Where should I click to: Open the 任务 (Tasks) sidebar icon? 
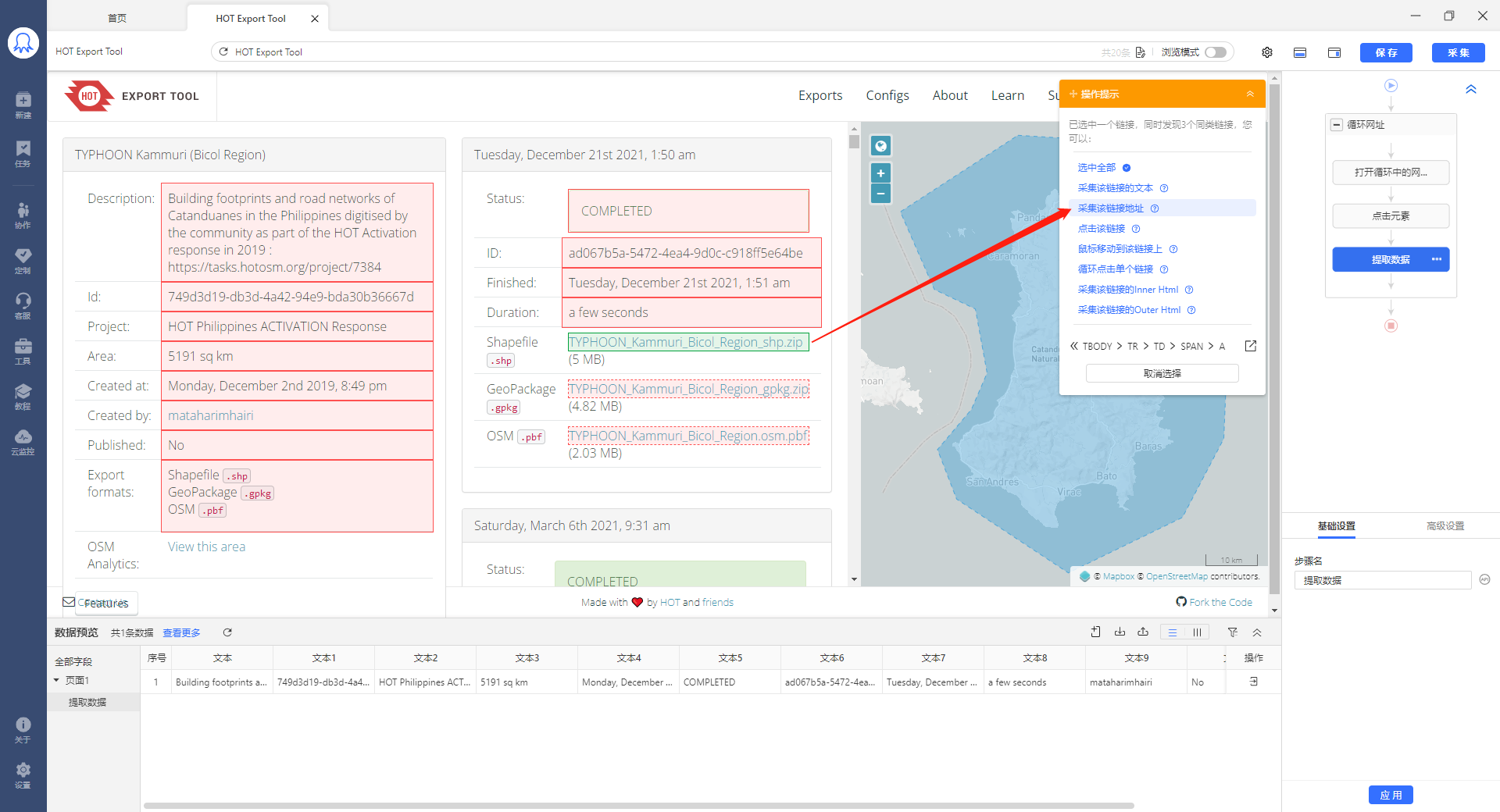[x=23, y=153]
